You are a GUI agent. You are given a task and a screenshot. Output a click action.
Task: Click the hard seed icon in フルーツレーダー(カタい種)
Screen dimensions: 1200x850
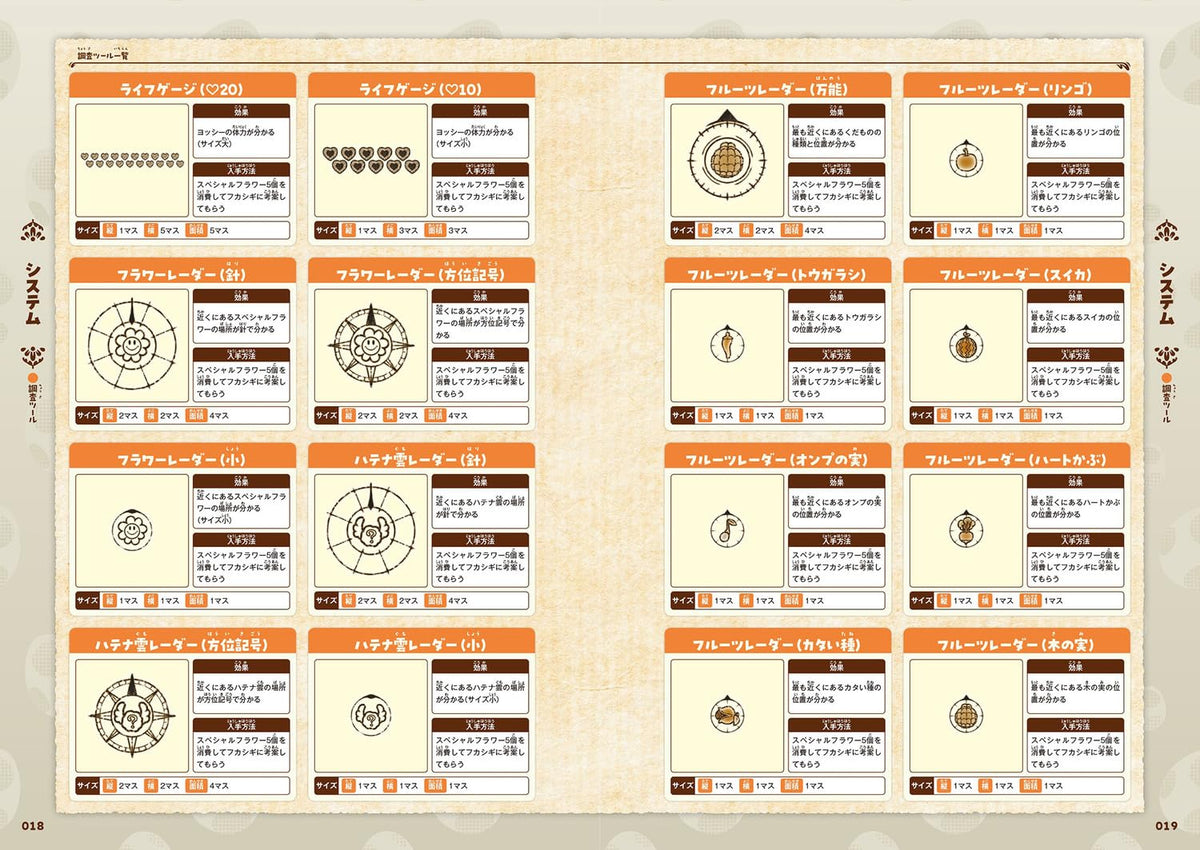coord(728,714)
